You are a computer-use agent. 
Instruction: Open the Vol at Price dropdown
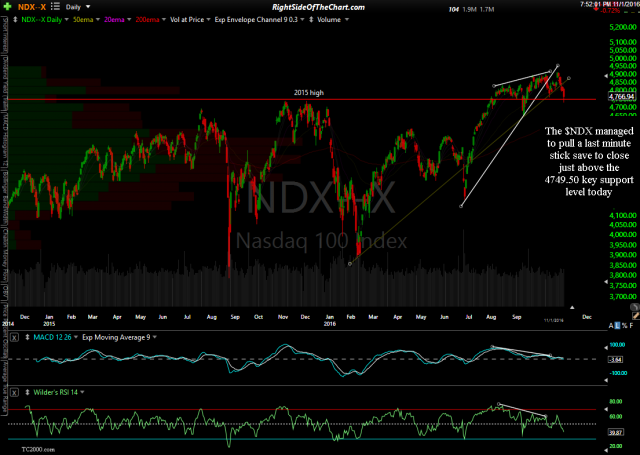[x=208, y=19]
